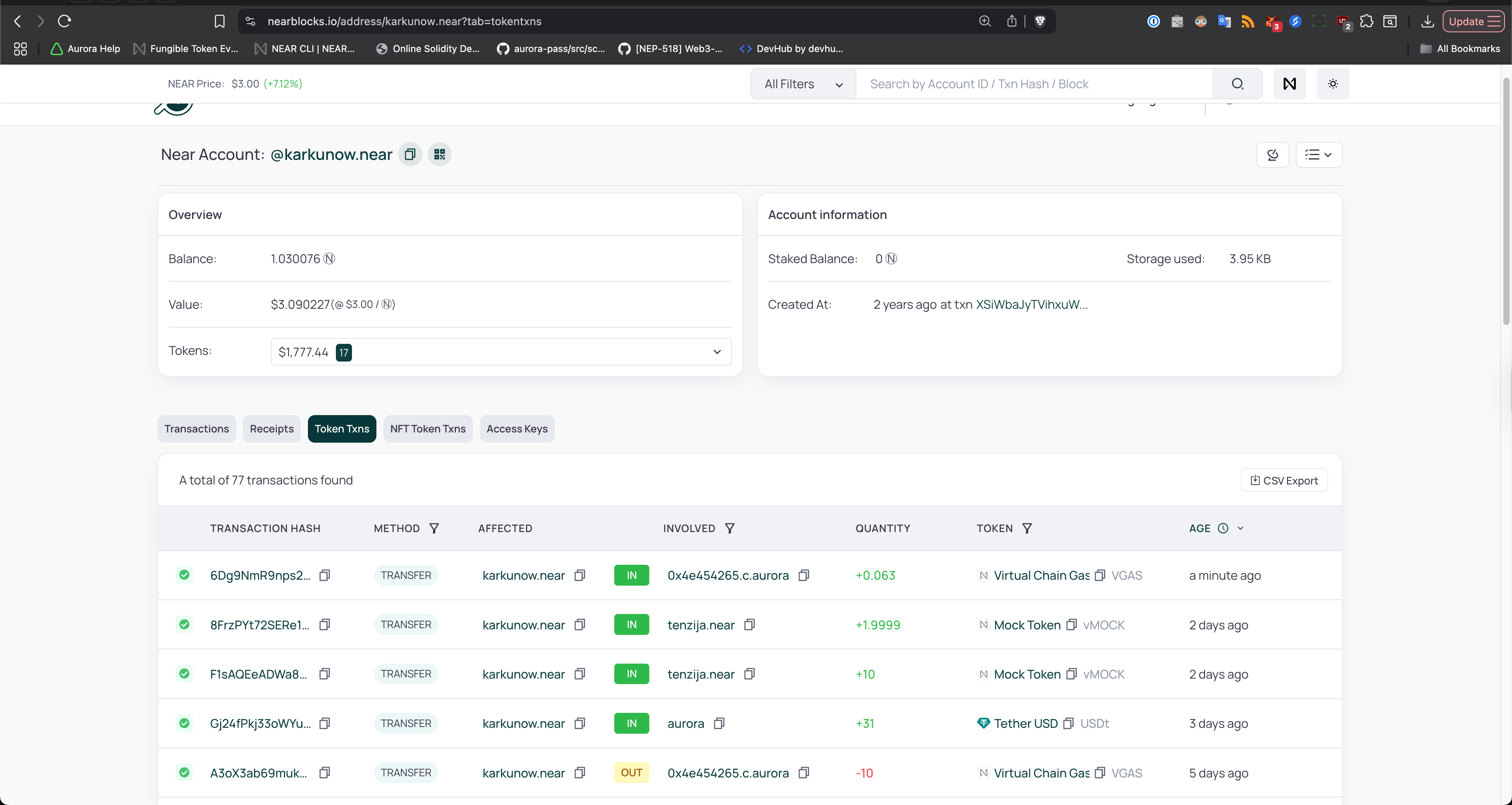1512x805 pixels.
Task: Copy the 6Dg9NmR9nps2 transaction hash
Action: click(324, 575)
